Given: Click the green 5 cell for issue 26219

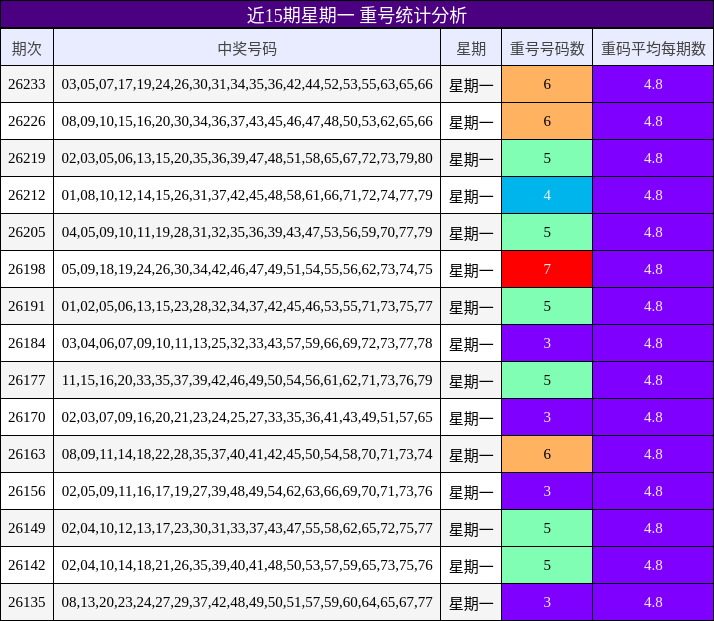Looking at the screenshot, I should 547,158.
